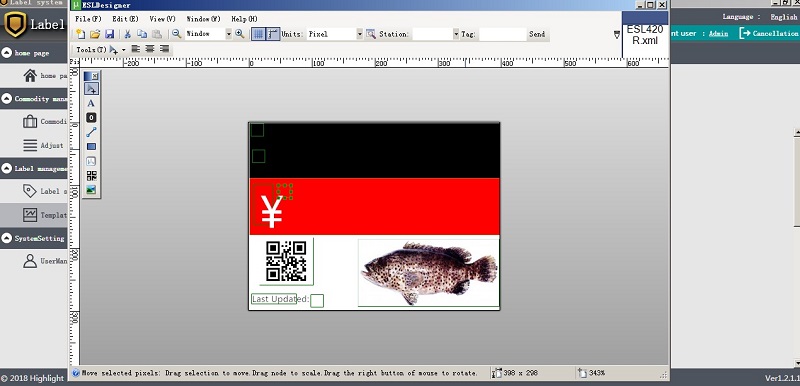Screen dimensions: 800x386
Task: Click the right-side vertical scrollbar
Action: tap(797, 247)
